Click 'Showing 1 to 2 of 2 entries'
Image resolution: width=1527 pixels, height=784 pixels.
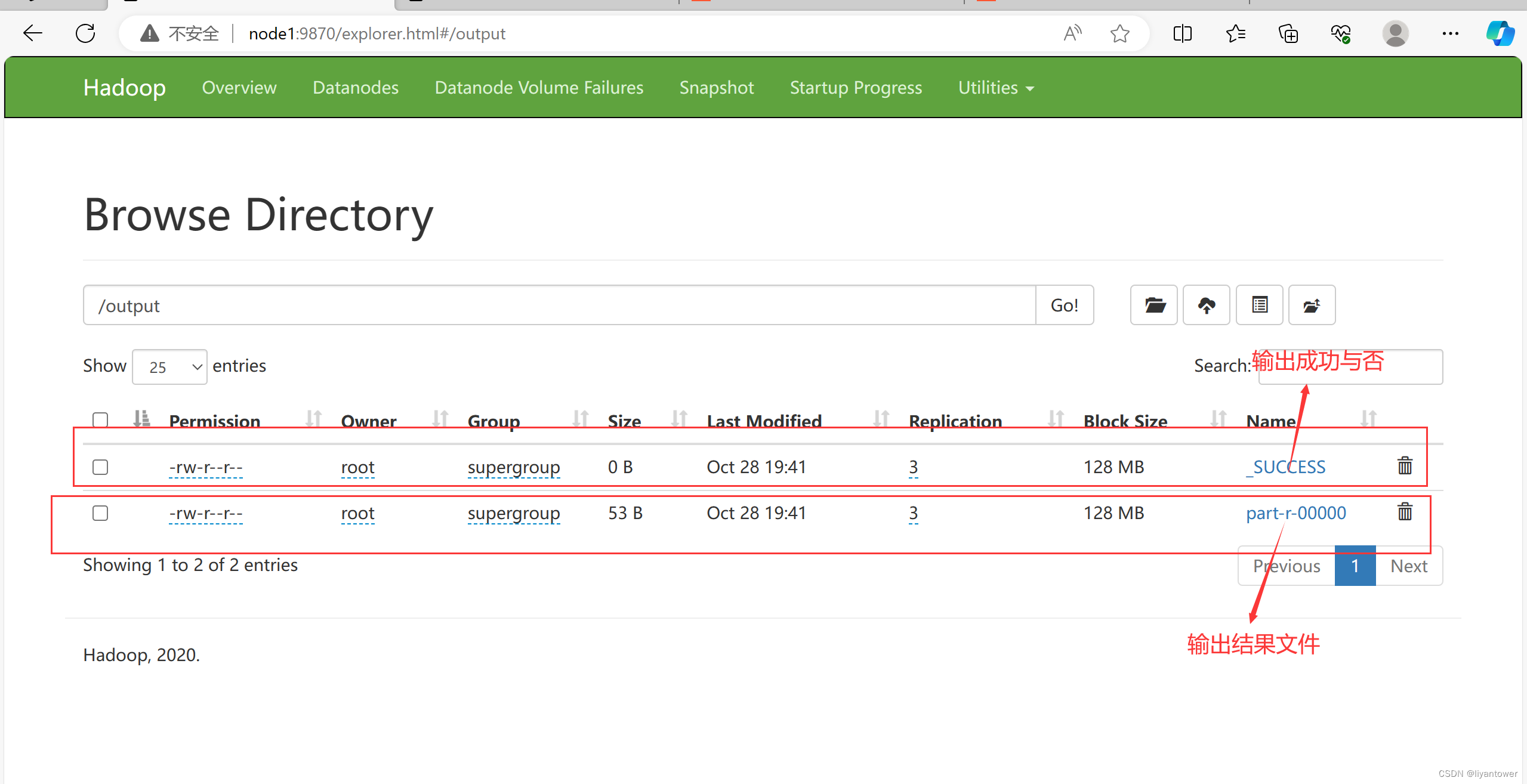[190, 564]
